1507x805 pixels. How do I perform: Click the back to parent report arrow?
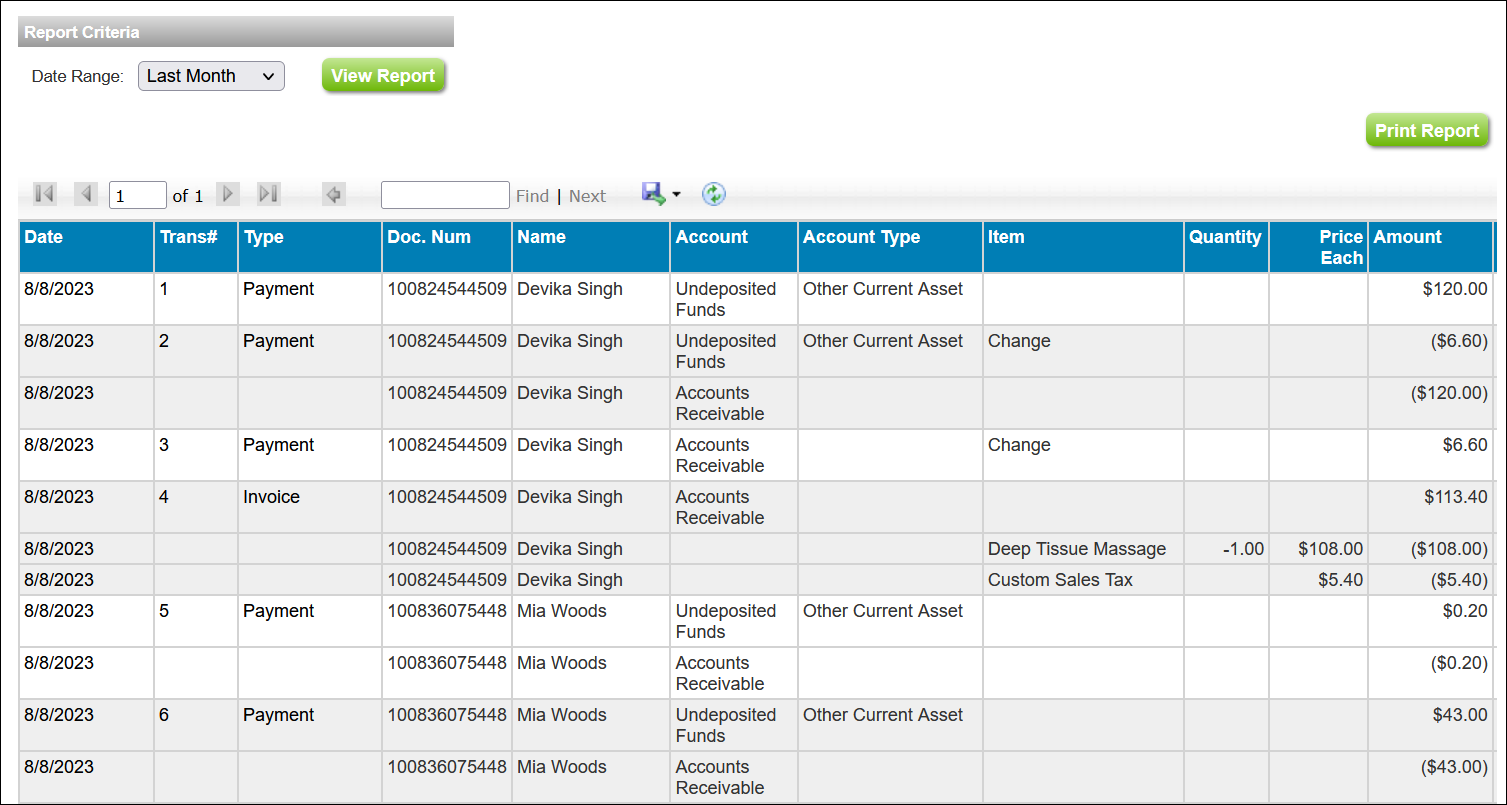point(333,194)
